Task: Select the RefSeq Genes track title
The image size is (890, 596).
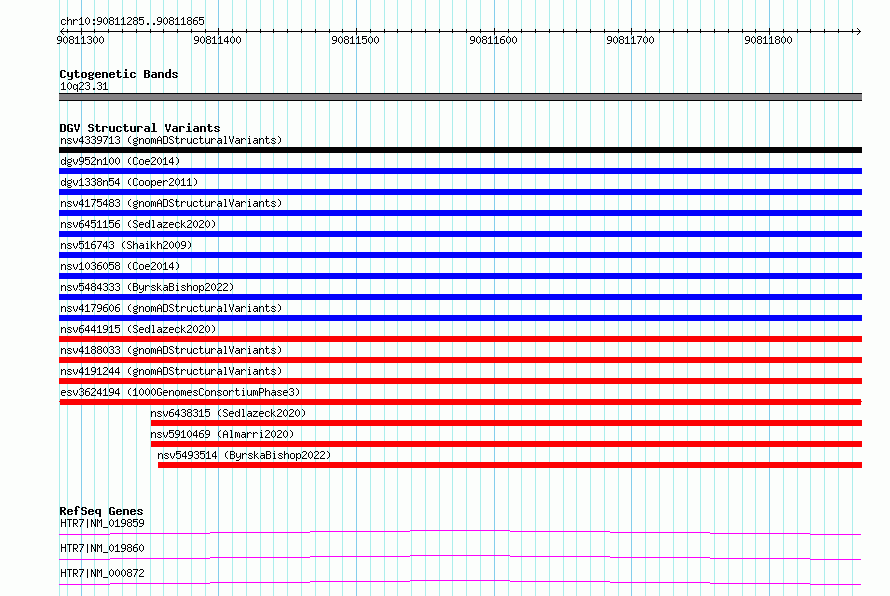Action: click(102, 511)
